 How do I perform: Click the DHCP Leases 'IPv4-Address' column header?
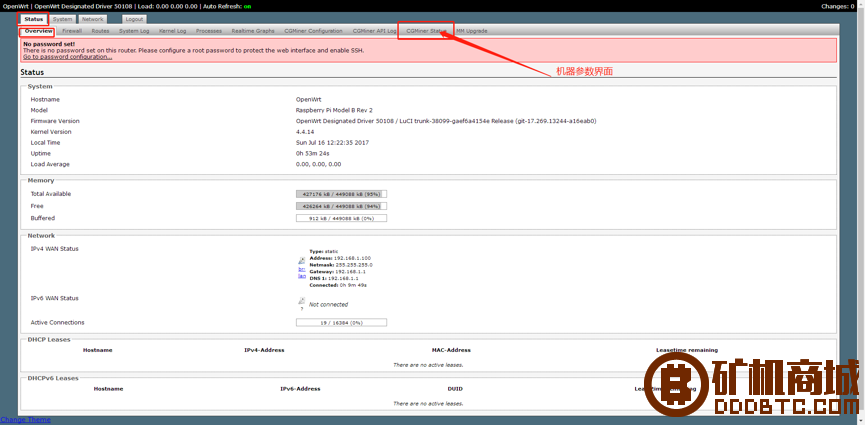tap(264, 350)
